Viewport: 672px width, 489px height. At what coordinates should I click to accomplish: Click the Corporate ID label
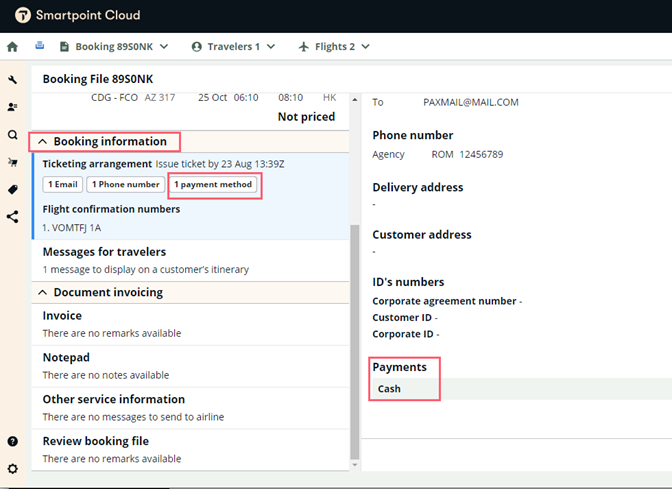tap(403, 334)
